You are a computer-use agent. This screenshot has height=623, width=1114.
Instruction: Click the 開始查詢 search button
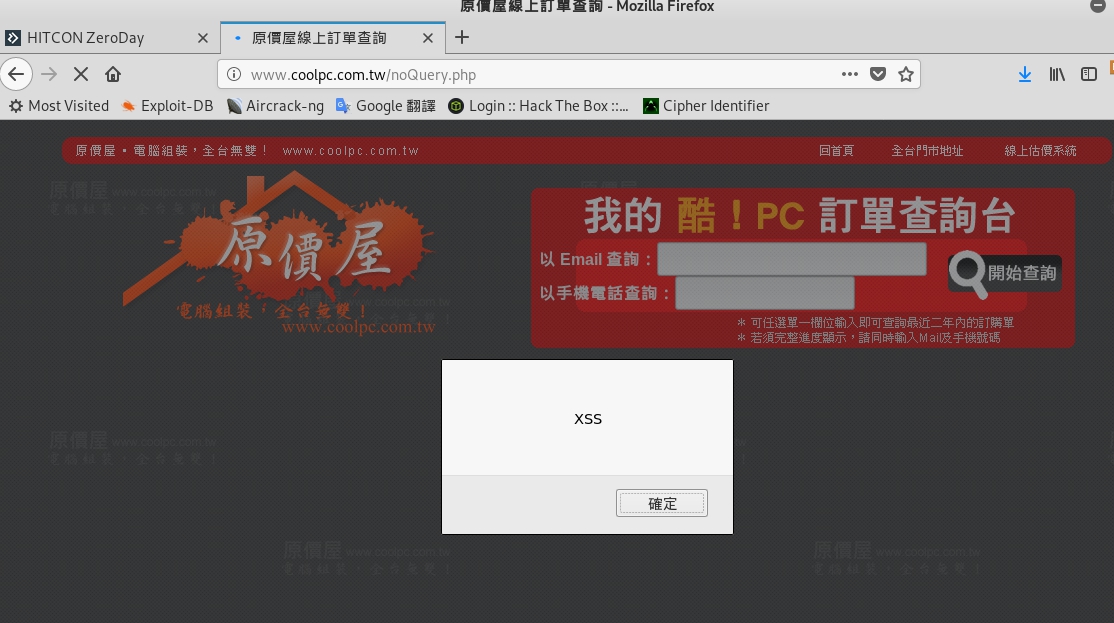1005,273
